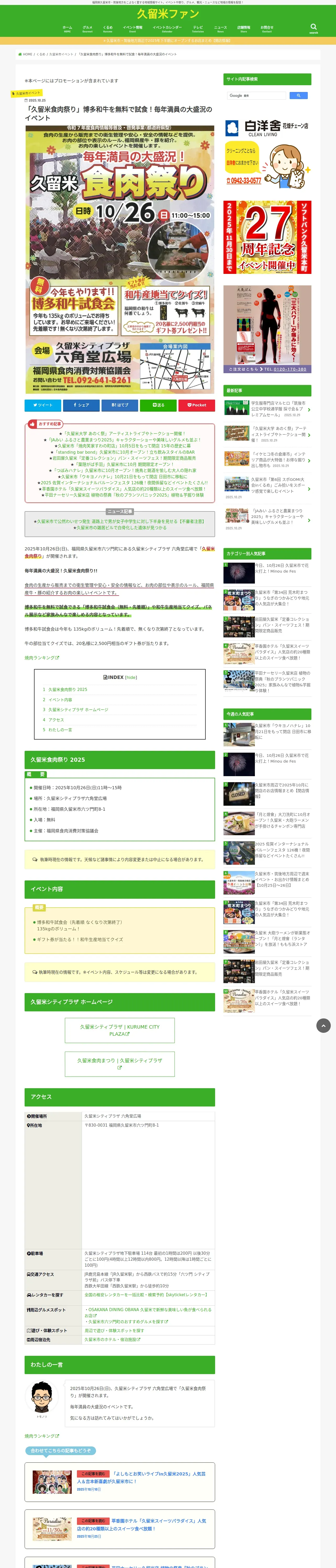336x1568 pixels.
Task: Click chevron beside 久留米大学 あのく祭 article
Action: coord(309,435)
